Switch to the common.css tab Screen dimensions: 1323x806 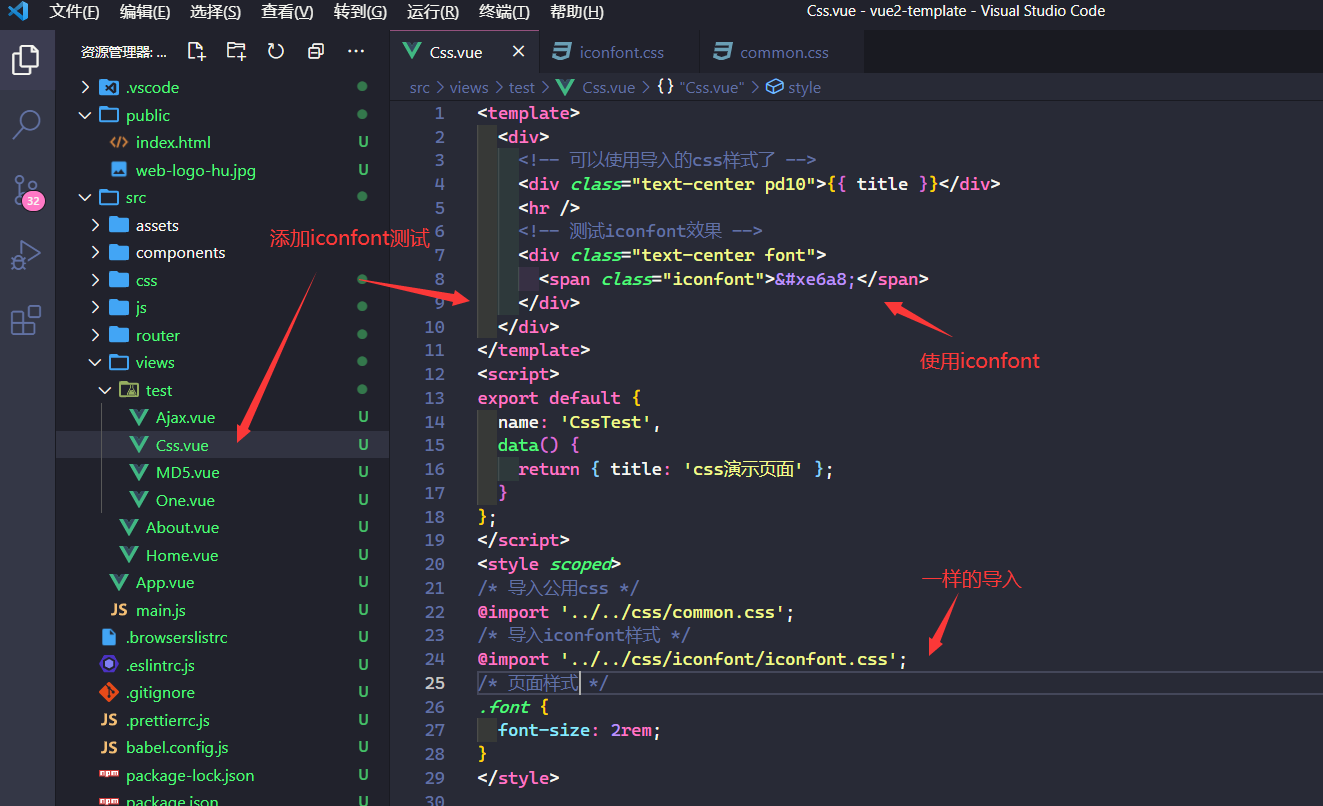(784, 52)
